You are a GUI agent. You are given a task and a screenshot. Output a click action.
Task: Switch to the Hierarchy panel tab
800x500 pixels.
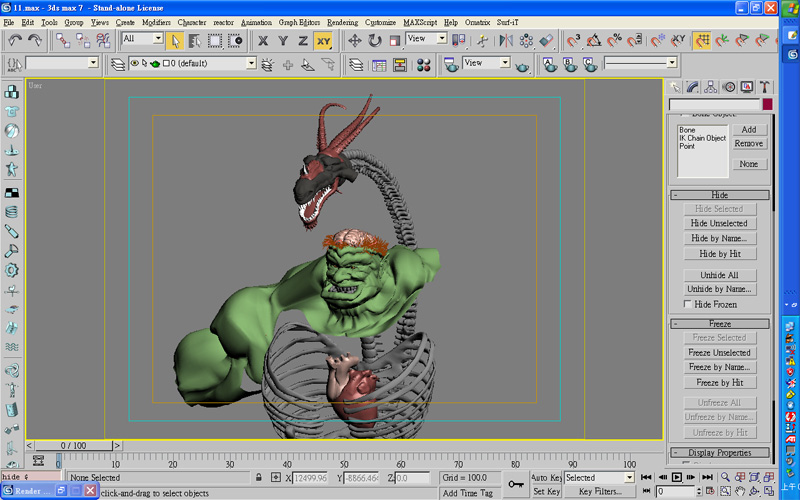[710, 87]
